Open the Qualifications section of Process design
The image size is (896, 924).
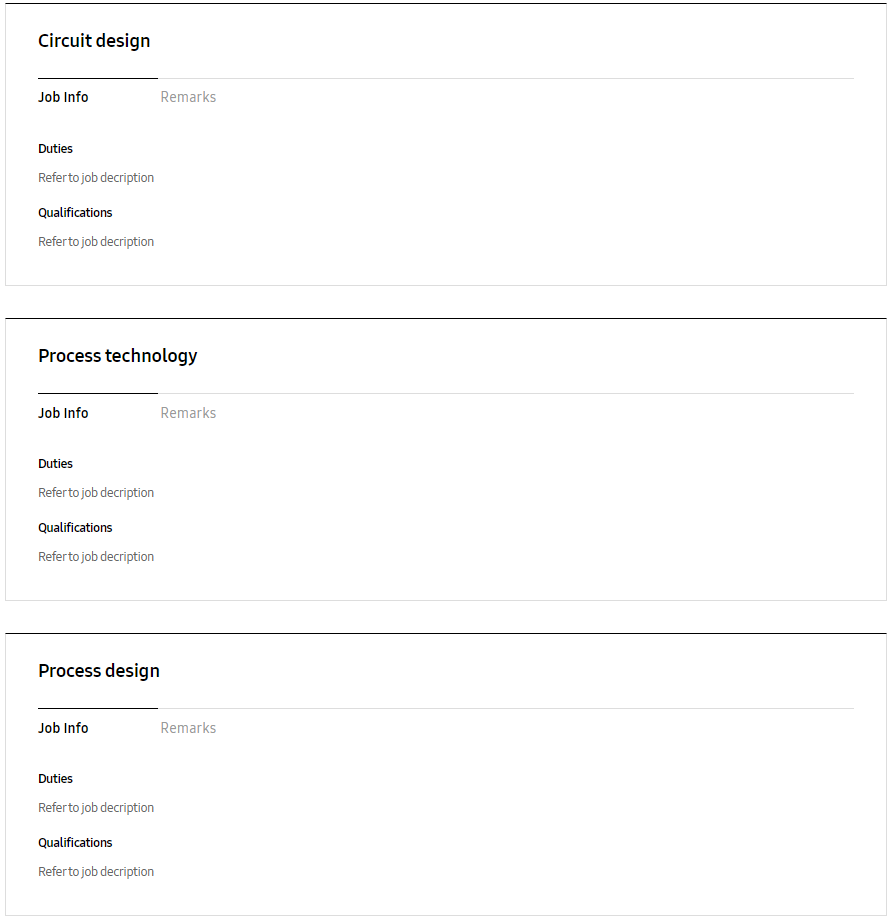75,842
